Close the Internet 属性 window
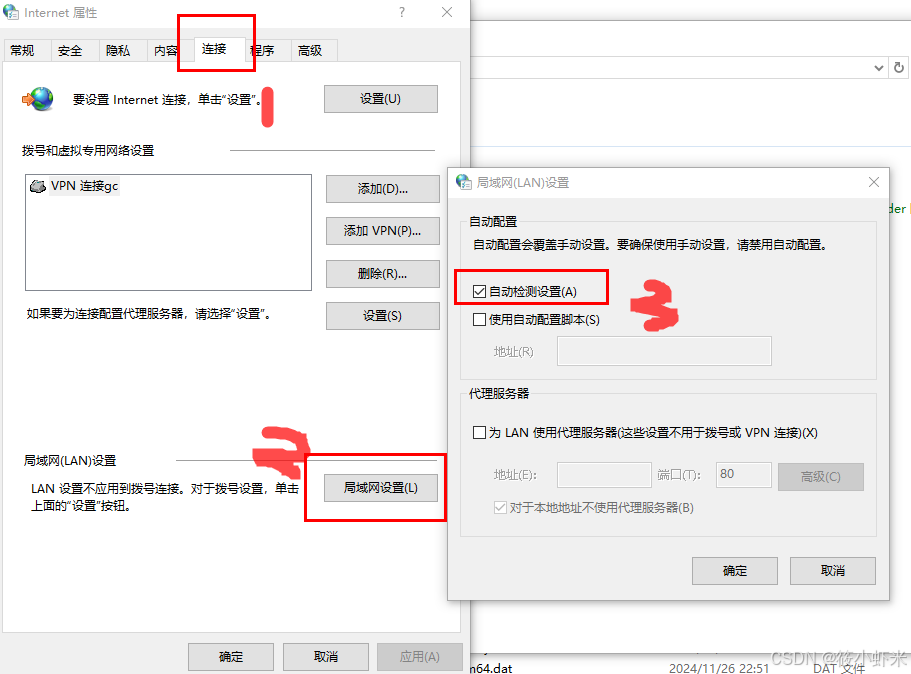Image resolution: width=911 pixels, height=674 pixels. pyautogui.click(x=447, y=12)
